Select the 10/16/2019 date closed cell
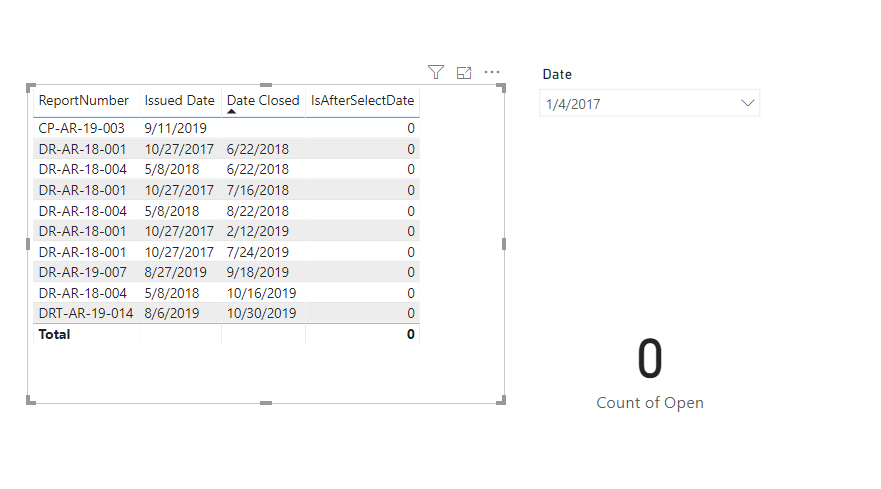The height and width of the screenshot is (489, 881). (261, 293)
